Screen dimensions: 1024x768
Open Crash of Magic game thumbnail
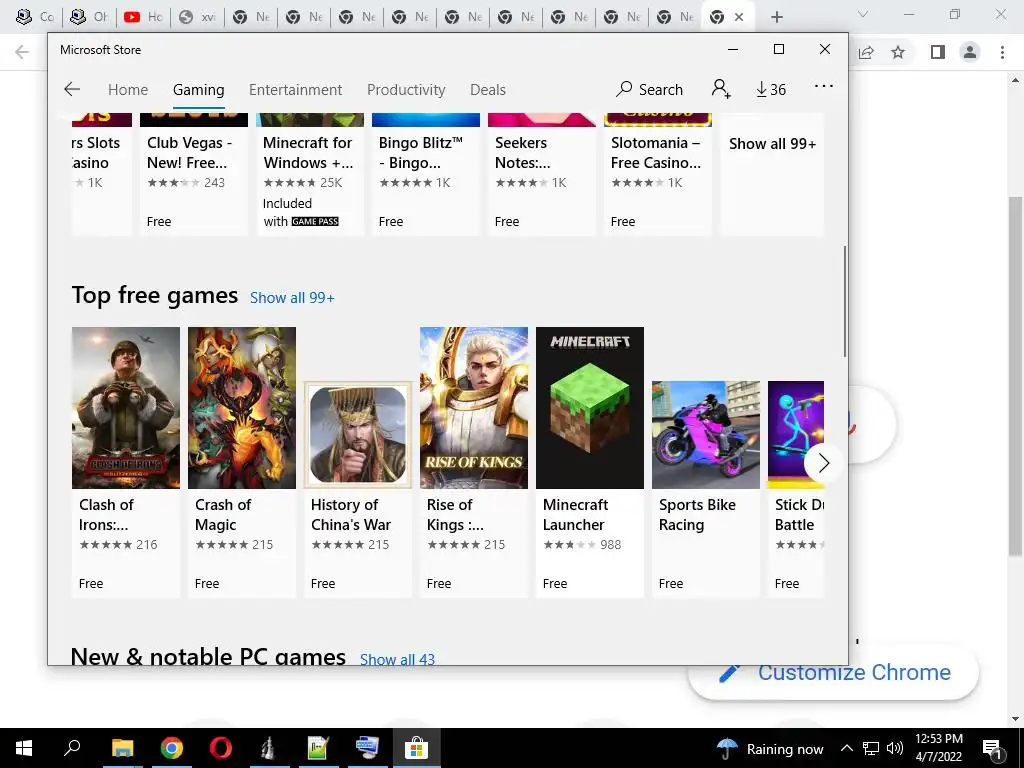click(242, 408)
